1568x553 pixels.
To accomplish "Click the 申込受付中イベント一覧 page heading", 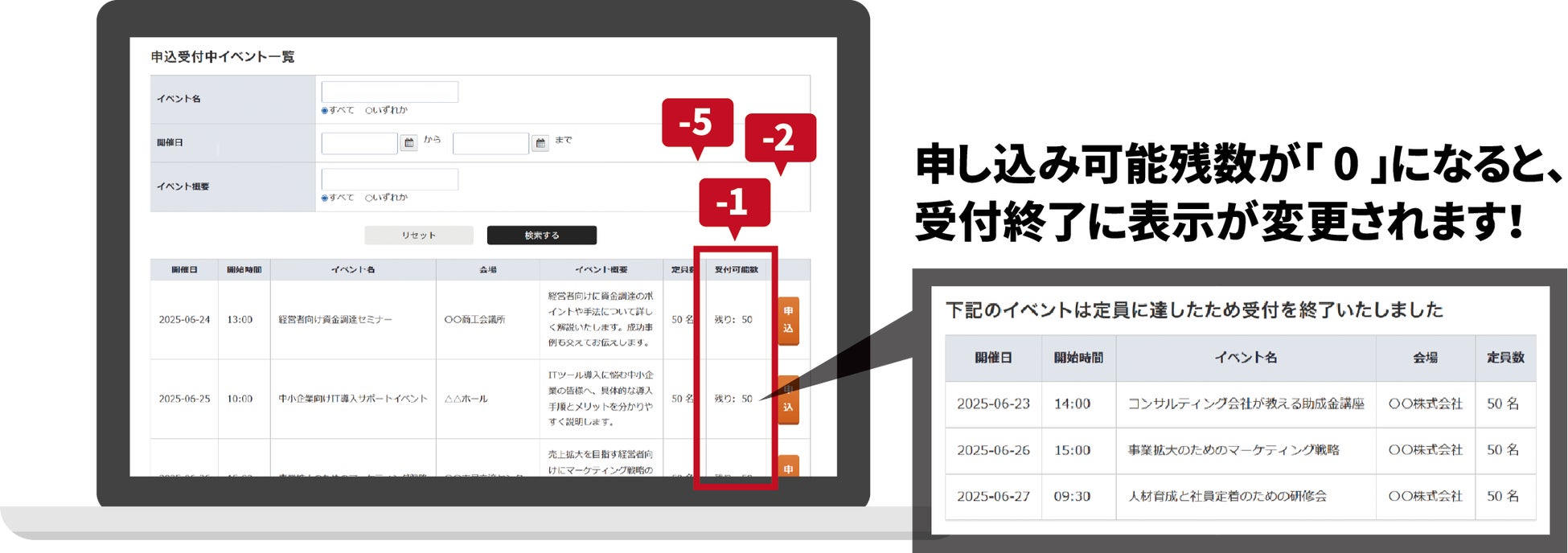I will (223, 57).
